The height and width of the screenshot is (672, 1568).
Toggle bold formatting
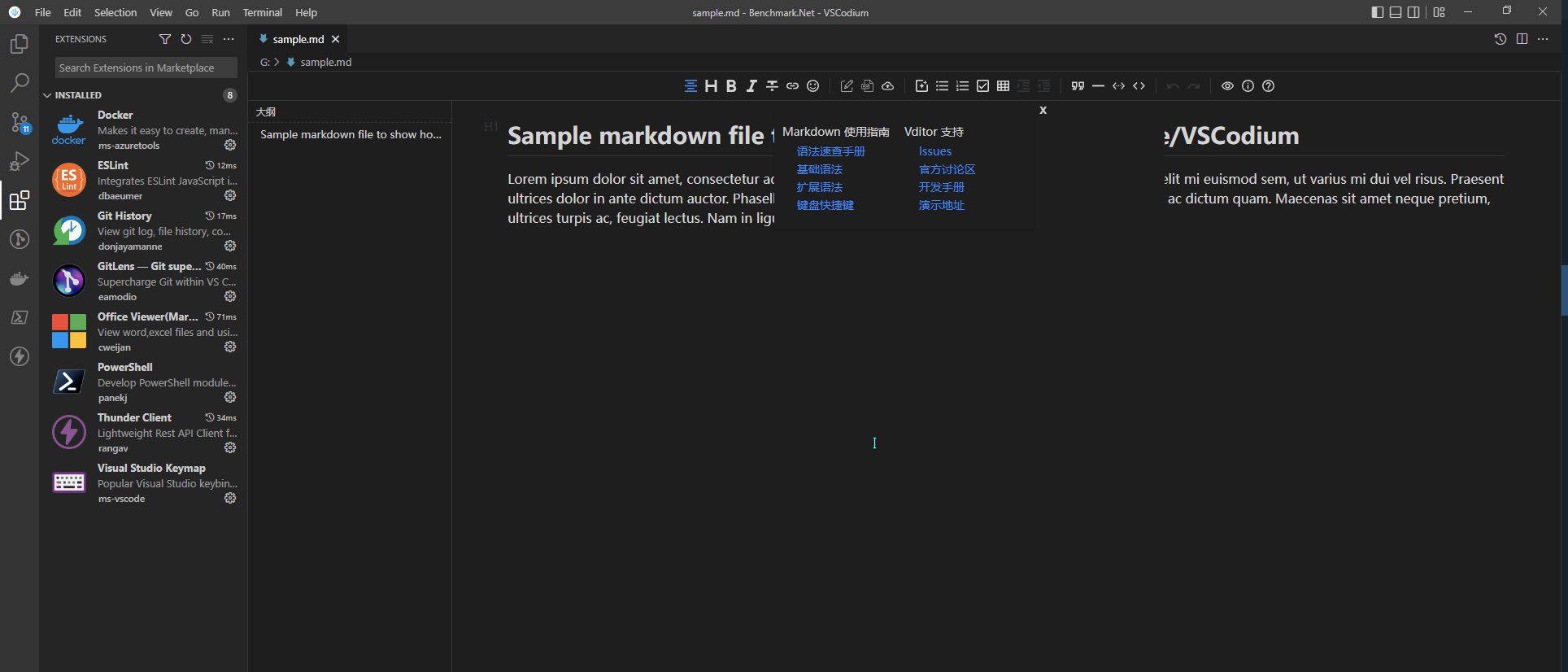click(731, 86)
